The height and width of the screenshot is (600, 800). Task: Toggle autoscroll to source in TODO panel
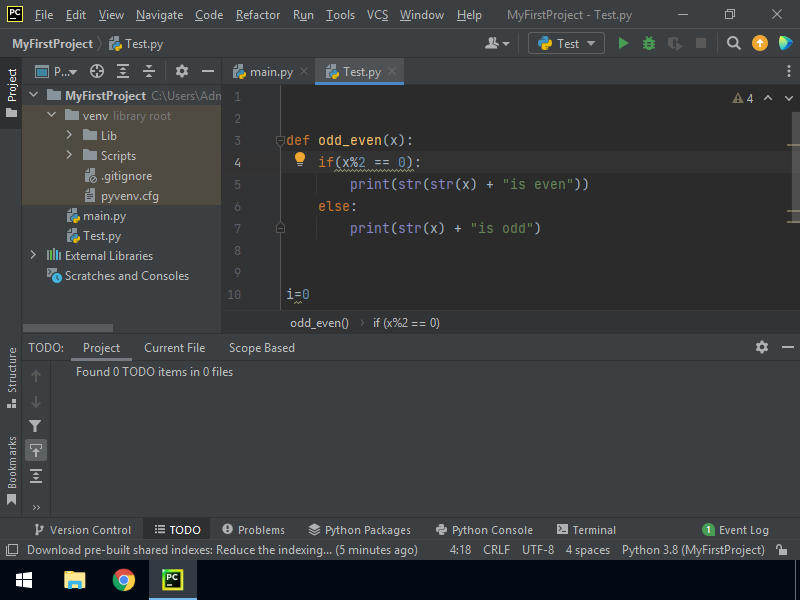coord(36,450)
